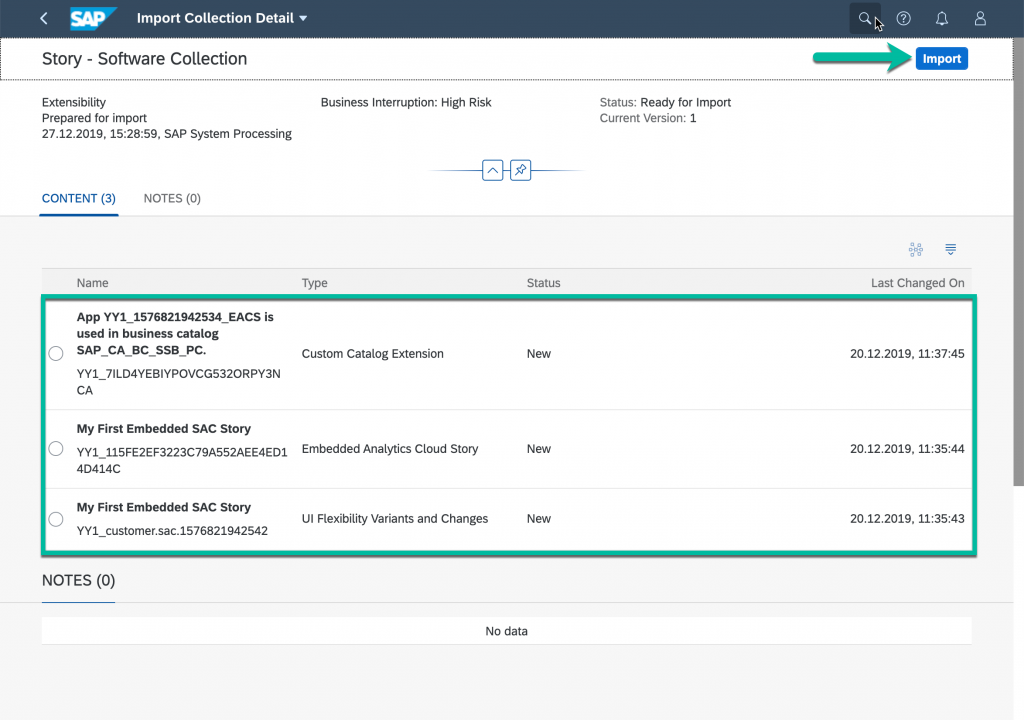Click 'New' status in UI Flexibility row
The width and height of the screenshot is (1024, 720).
point(539,519)
